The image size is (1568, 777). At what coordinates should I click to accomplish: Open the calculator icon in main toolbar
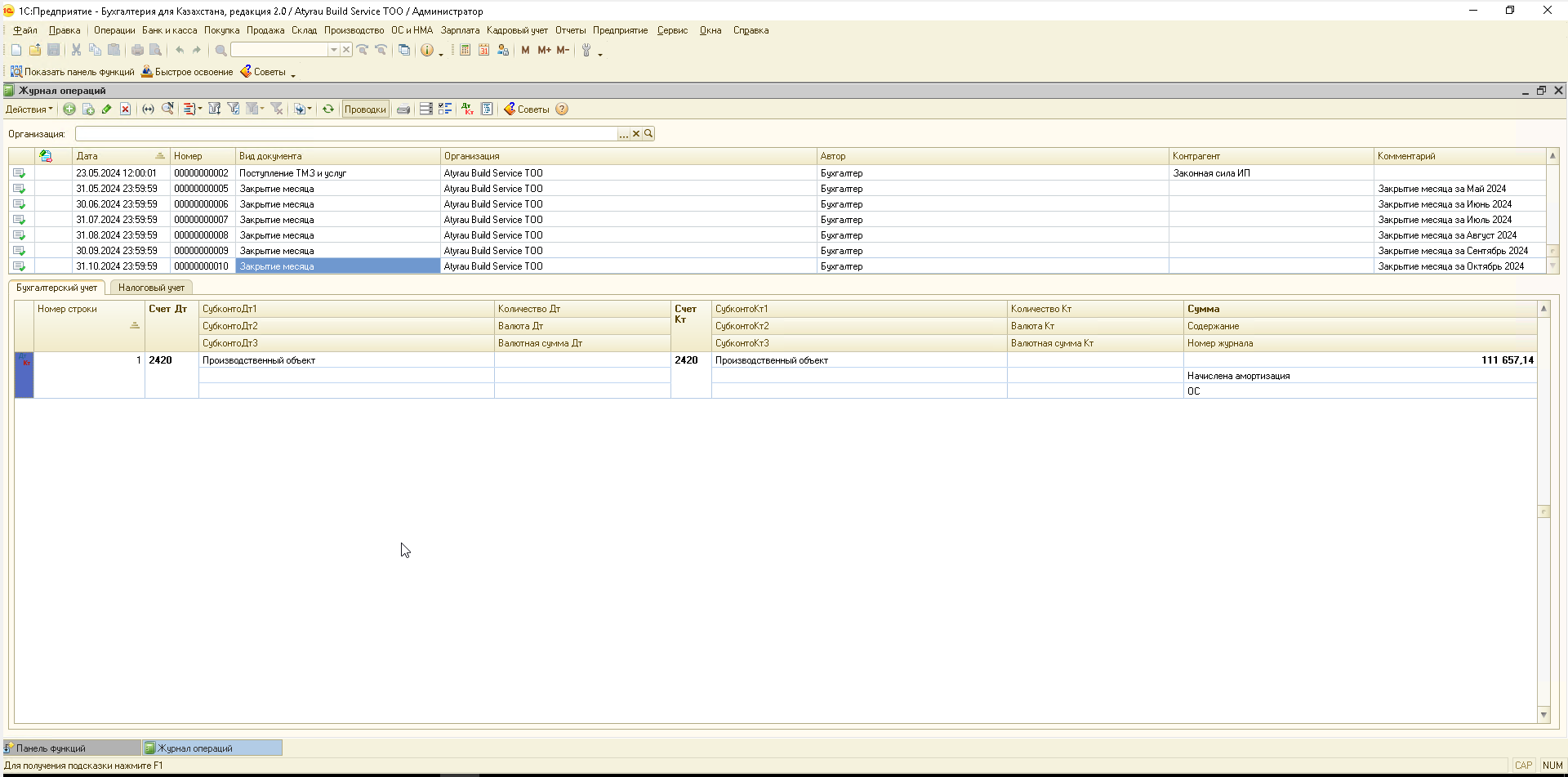[465, 51]
